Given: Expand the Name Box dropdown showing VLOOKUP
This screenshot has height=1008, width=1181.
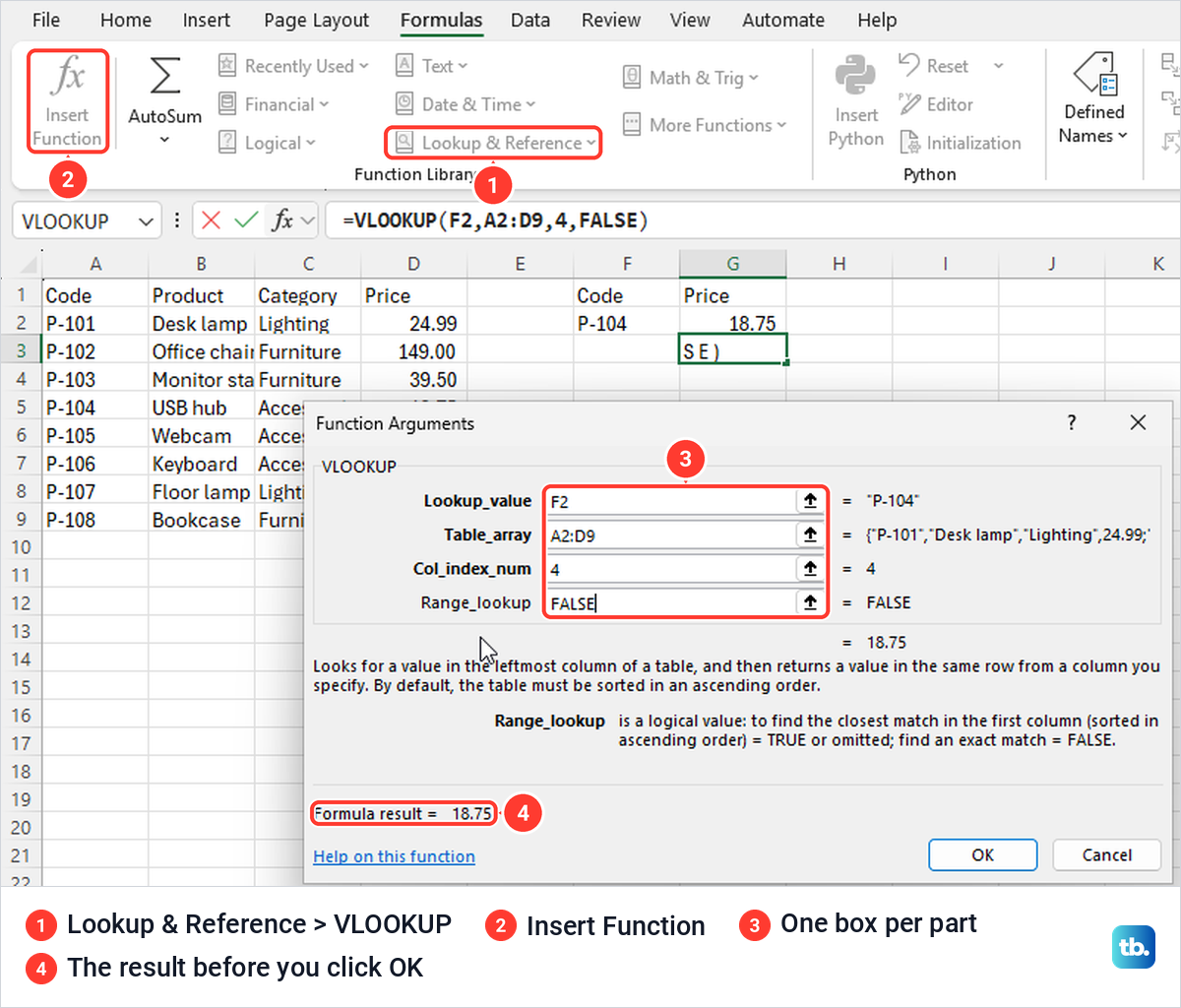Looking at the screenshot, I should click(x=146, y=221).
